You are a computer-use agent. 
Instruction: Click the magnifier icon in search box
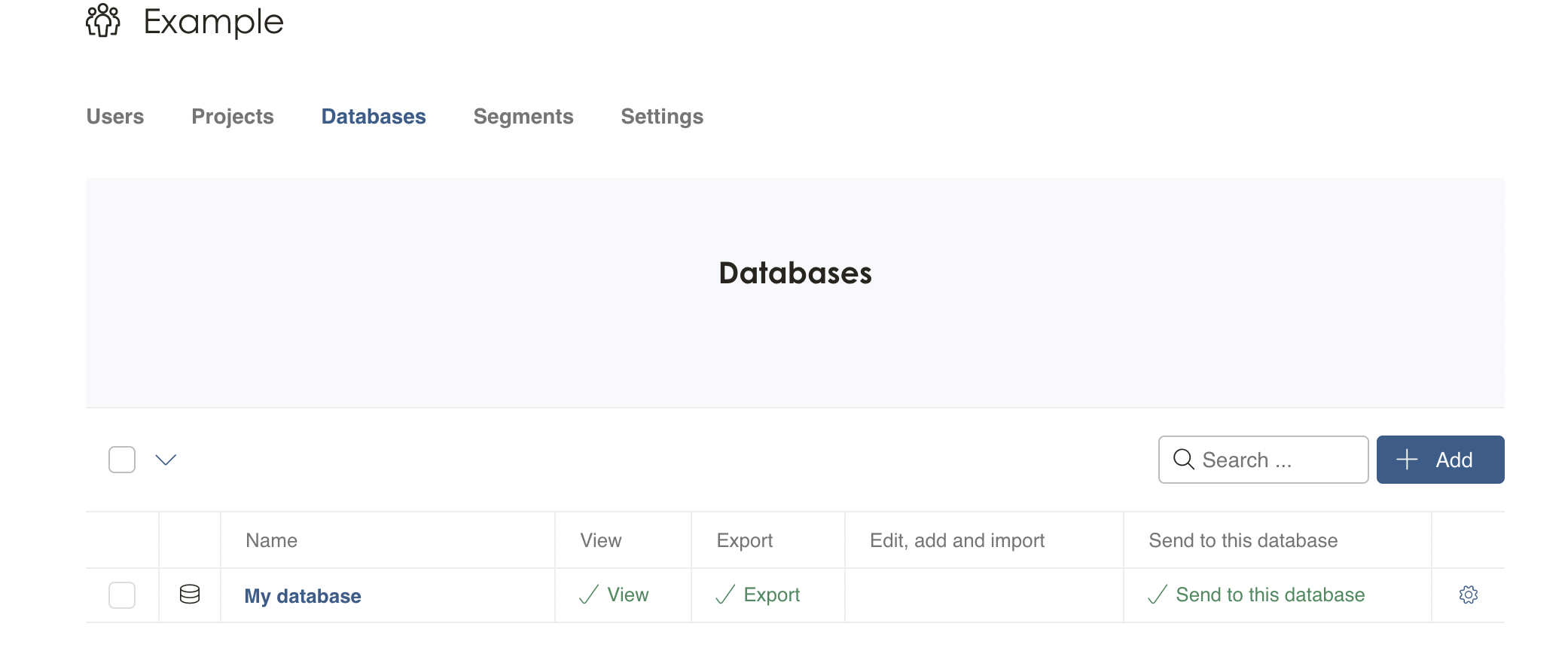[1183, 460]
